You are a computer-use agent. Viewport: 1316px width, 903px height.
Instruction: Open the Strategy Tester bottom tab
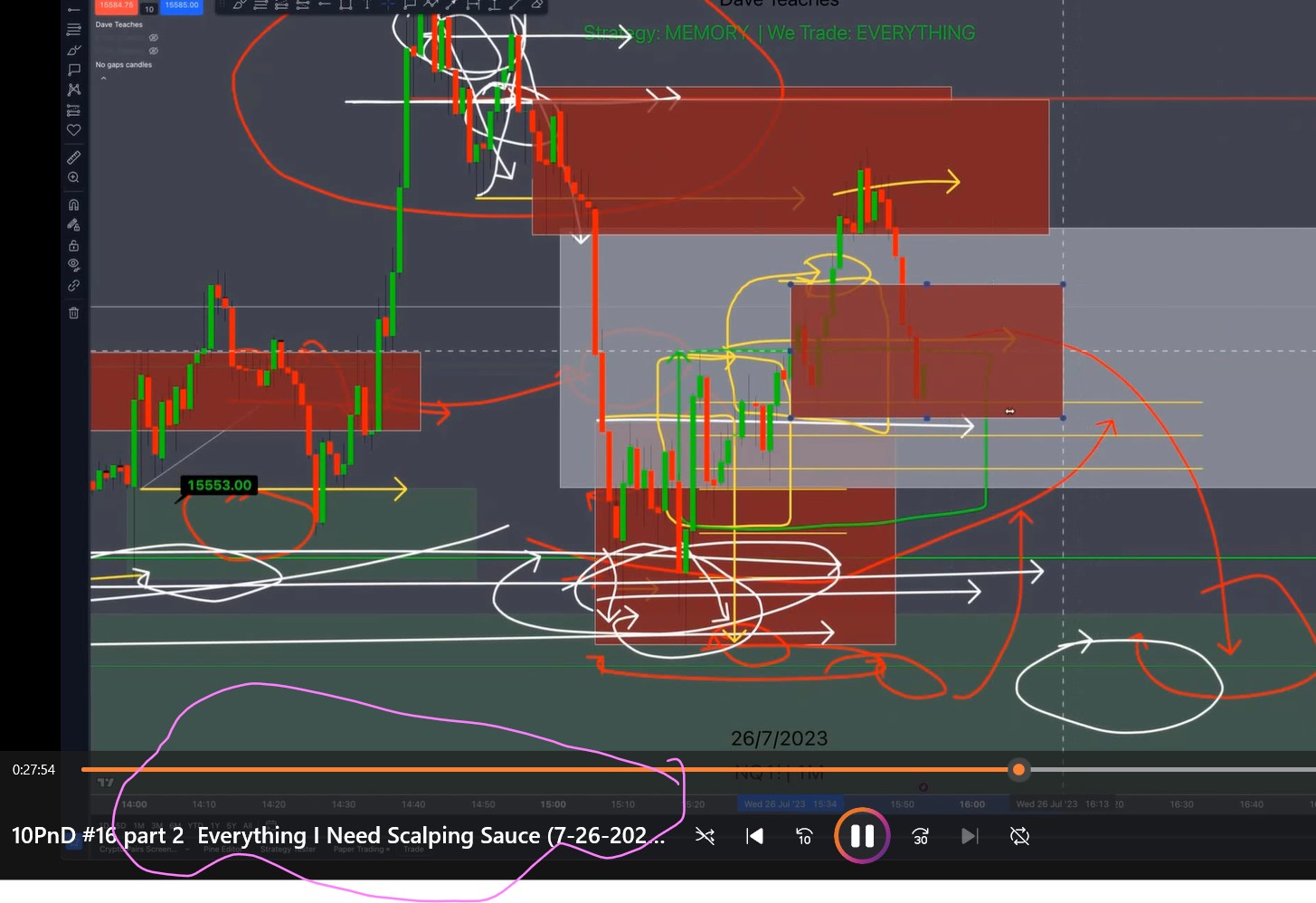pos(288,850)
